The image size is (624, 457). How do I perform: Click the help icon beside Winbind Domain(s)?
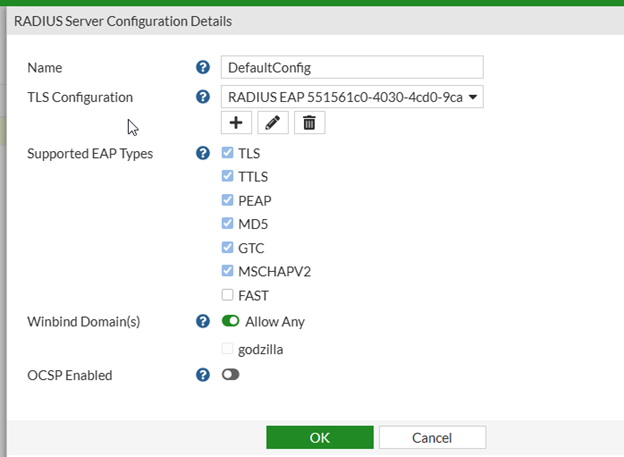coord(203,322)
